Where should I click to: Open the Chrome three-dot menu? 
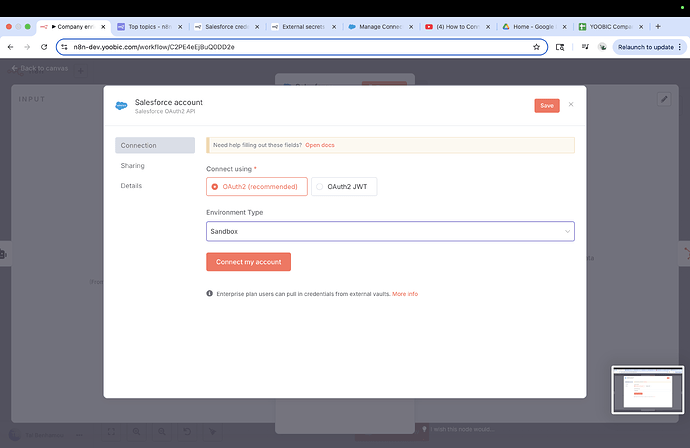tap(680, 47)
